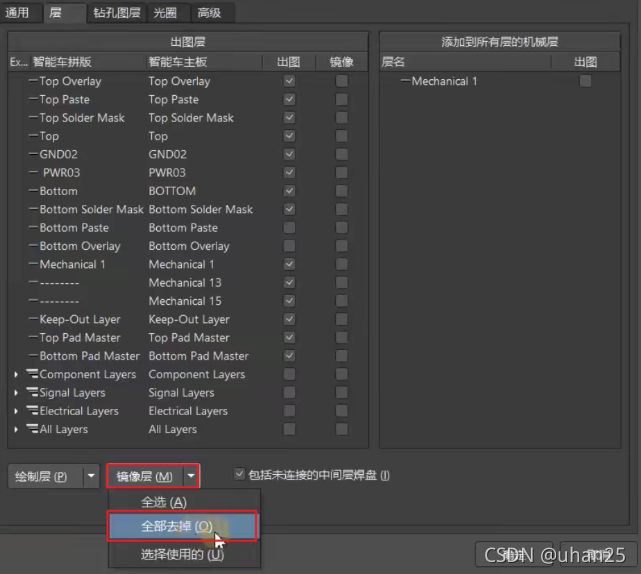Image resolution: width=641 pixels, height=574 pixels.
Task: Enable 镜像 for Mechanical 1 row
Action: (342, 264)
